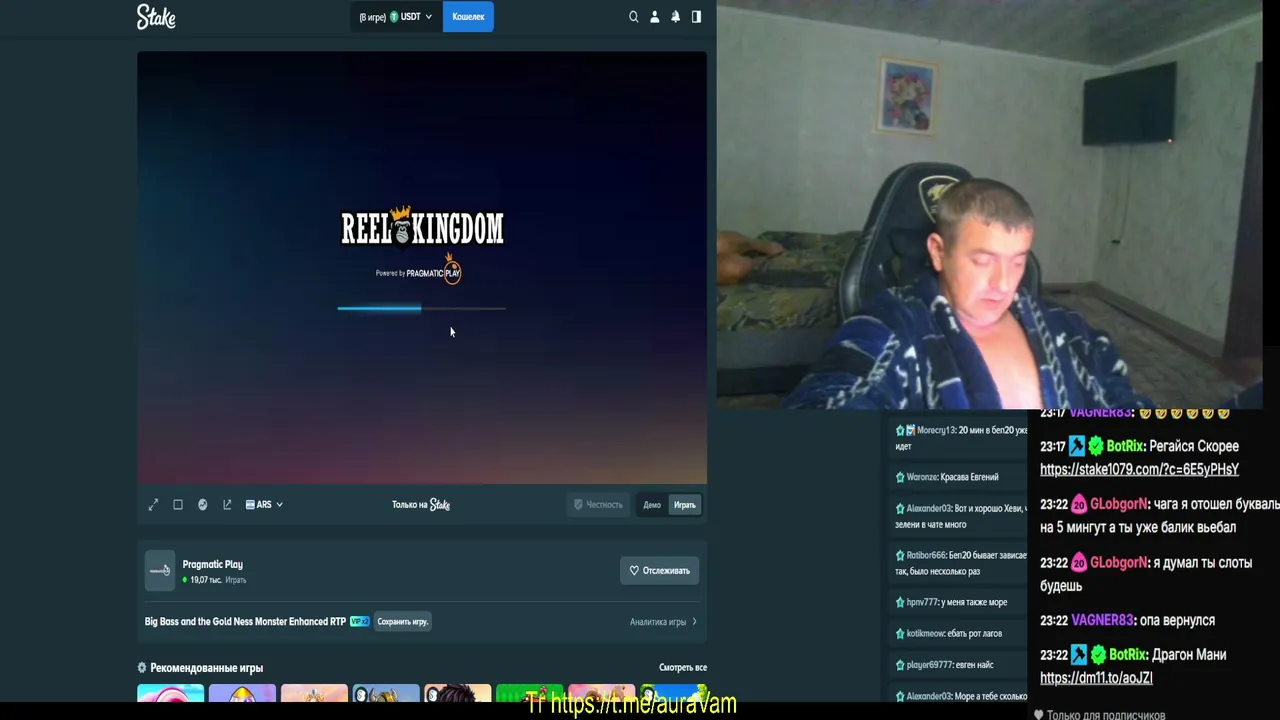Click the player69777 message евген найс

click(x=975, y=665)
